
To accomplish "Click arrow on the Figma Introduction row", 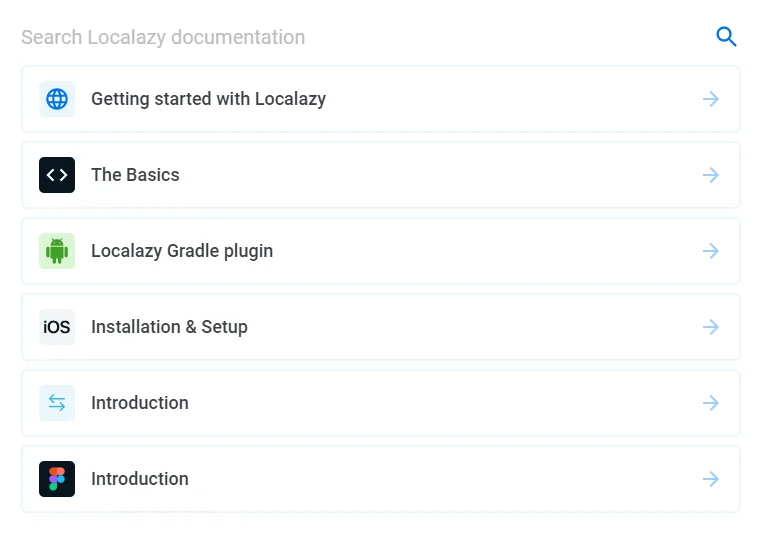I will pos(711,479).
